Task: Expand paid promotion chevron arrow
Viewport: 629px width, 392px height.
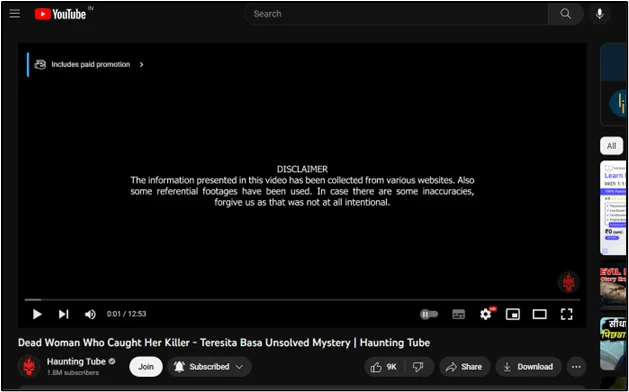Action: (x=141, y=65)
